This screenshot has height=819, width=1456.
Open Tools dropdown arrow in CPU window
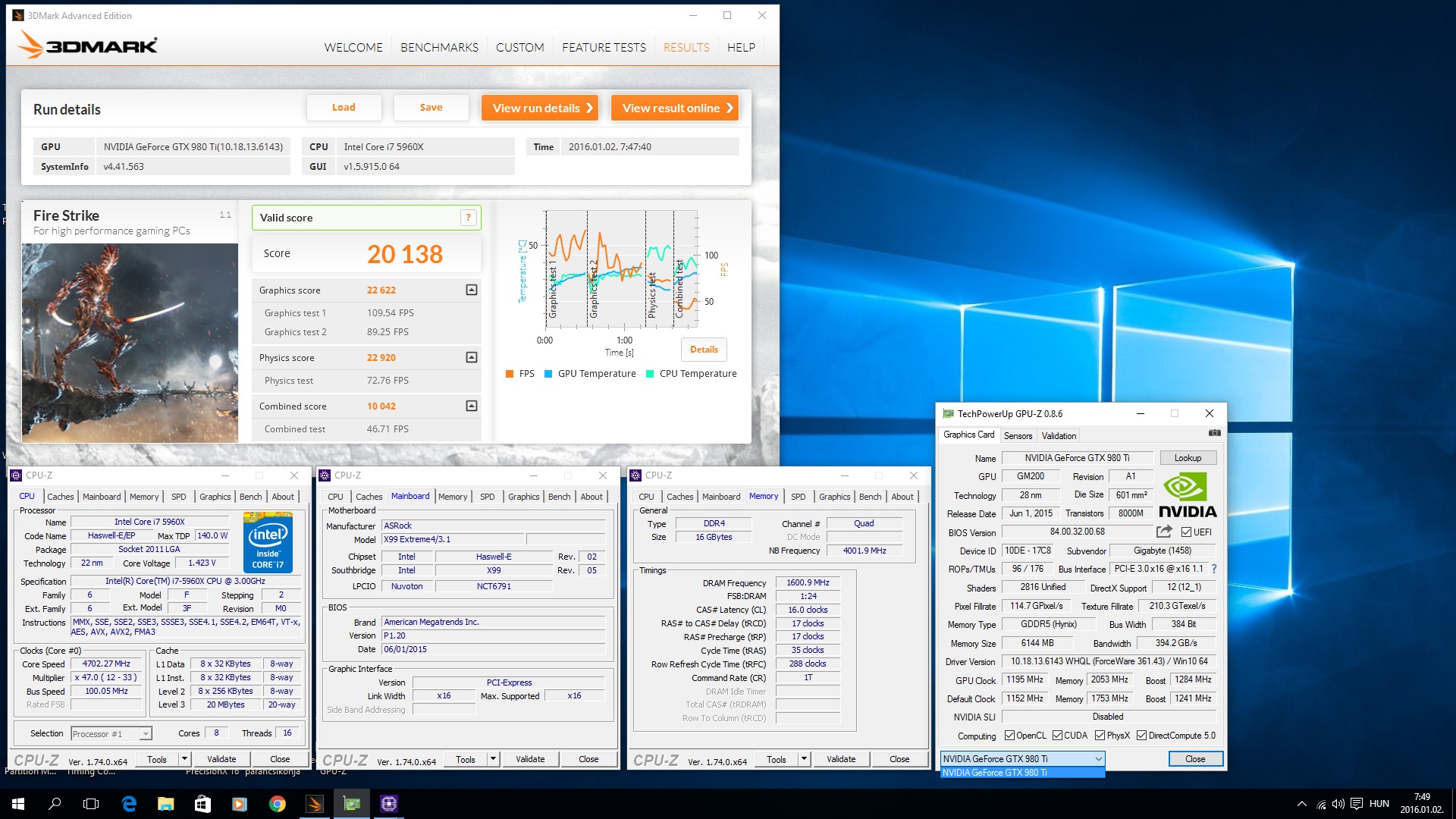[184, 759]
